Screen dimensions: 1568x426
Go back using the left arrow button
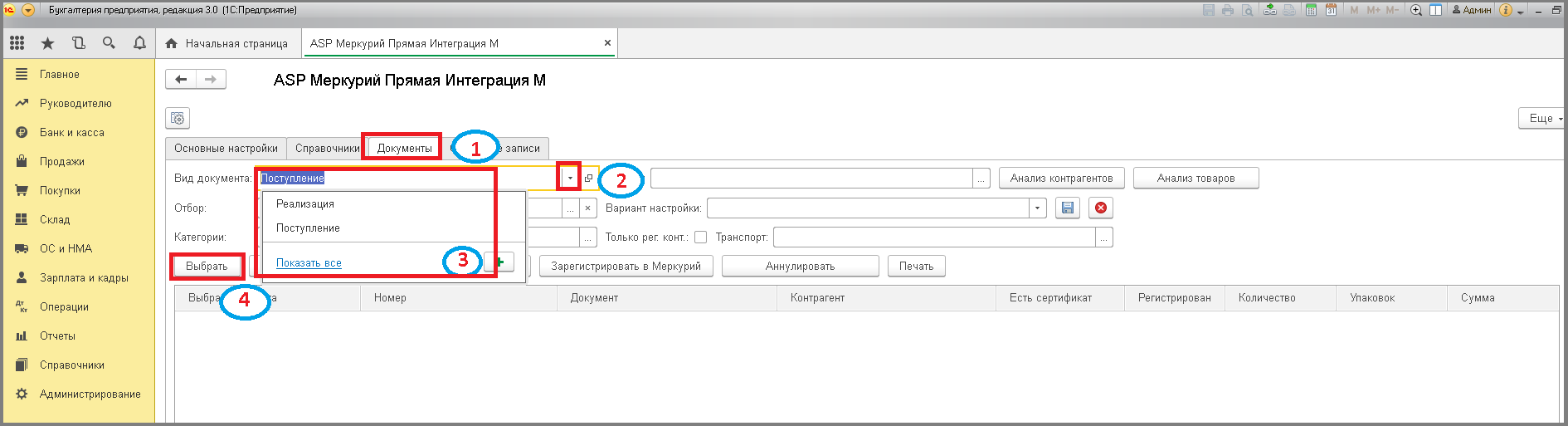click(x=181, y=80)
